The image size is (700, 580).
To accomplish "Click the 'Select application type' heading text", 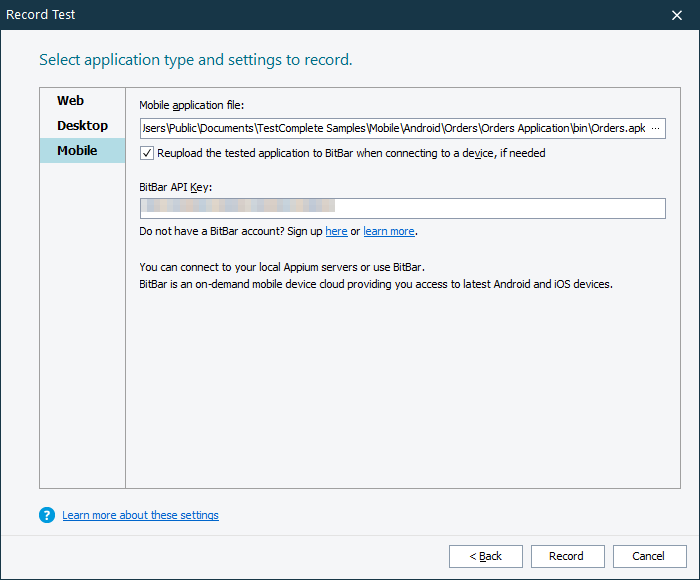I will click(x=195, y=60).
